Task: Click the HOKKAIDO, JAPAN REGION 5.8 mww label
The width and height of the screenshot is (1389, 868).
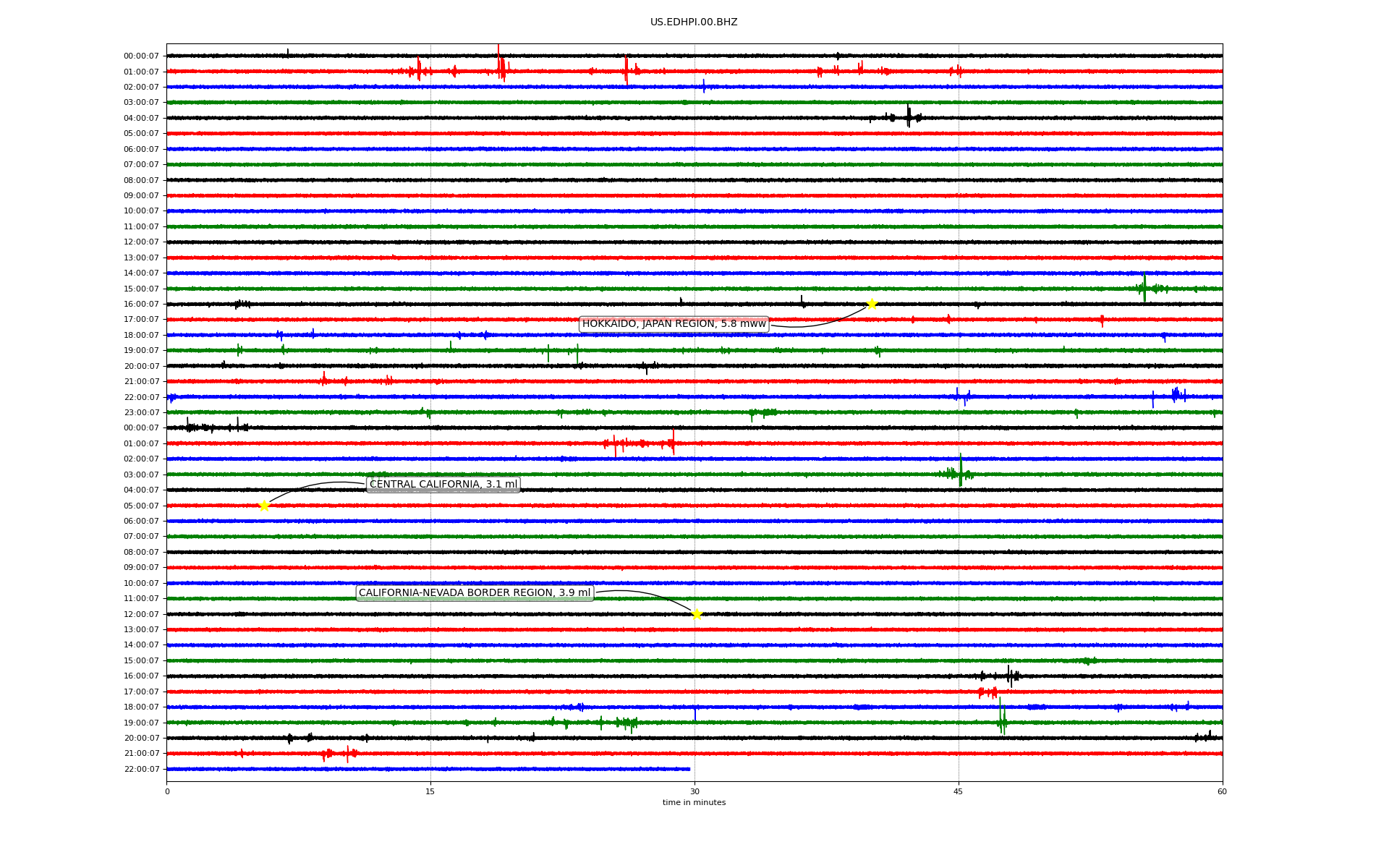Action: tap(674, 324)
